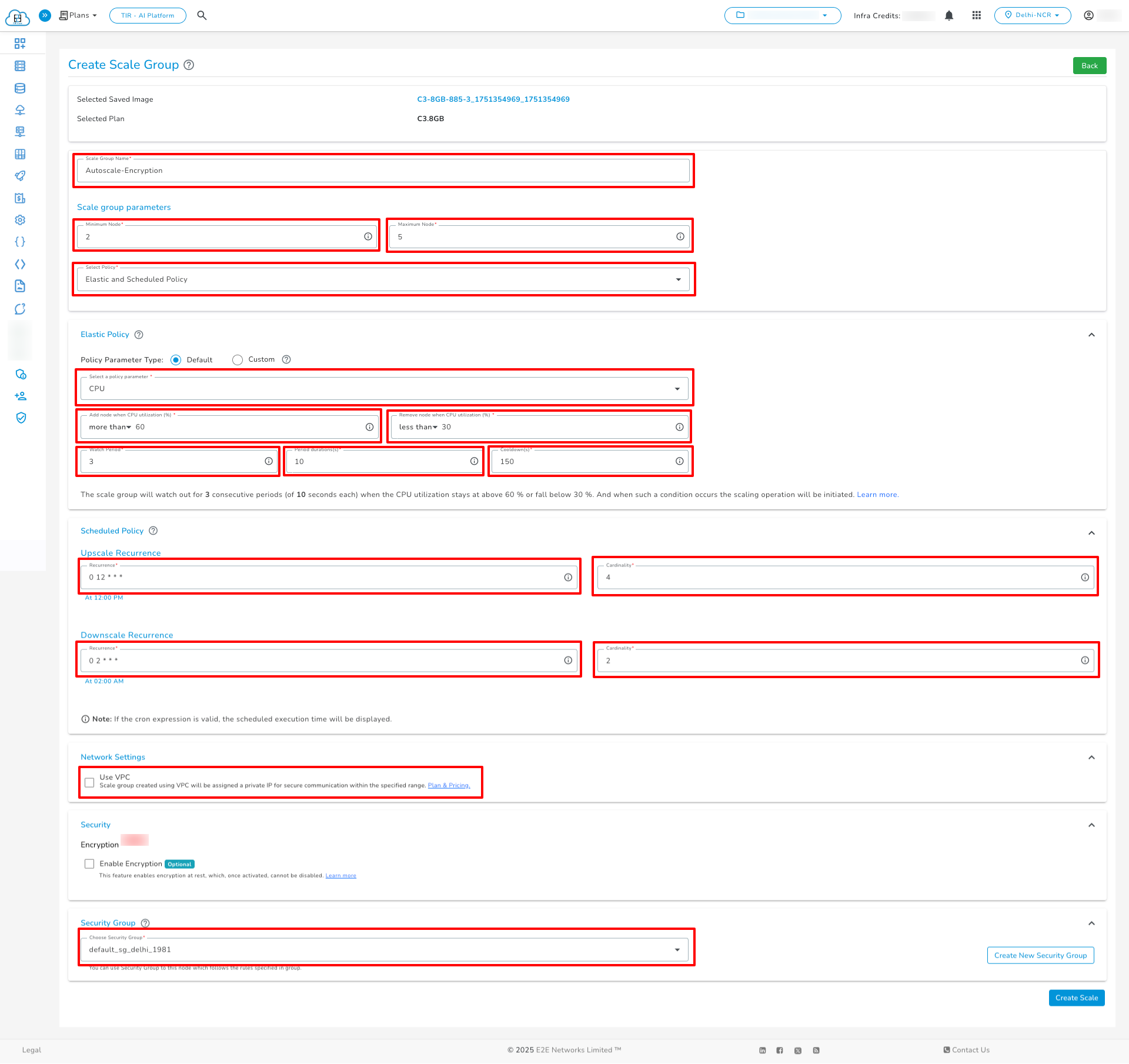Enable the Use VPC checkbox
Viewport: 1129px width, 1064px height.
[x=89, y=782]
